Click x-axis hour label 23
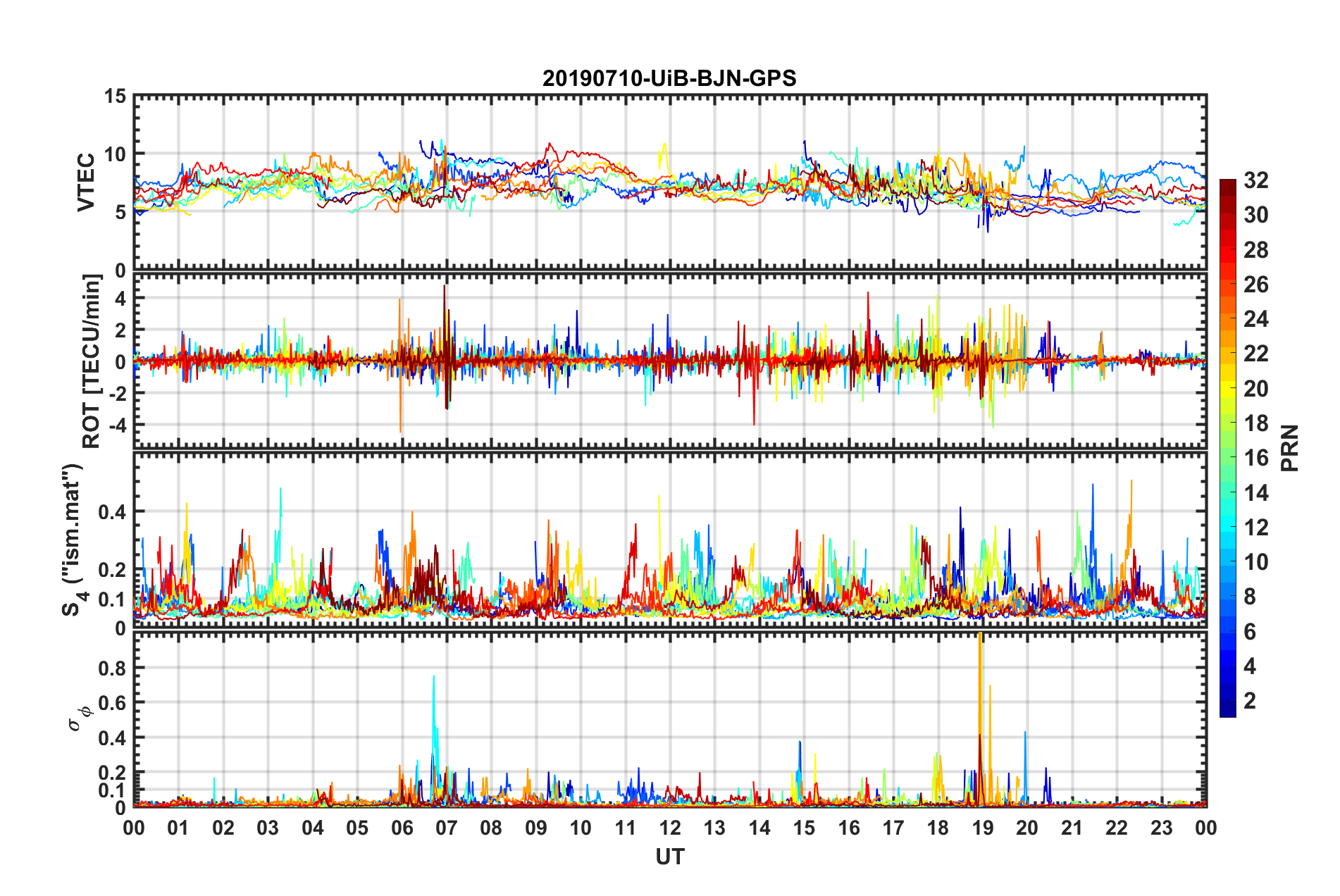 click(x=1162, y=828)
